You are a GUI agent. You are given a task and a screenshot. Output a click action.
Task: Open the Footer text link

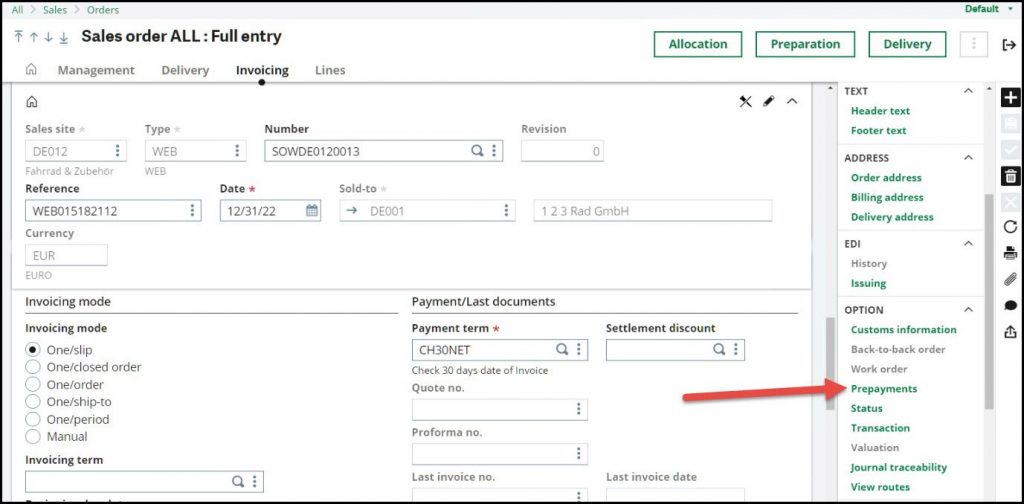878,131
